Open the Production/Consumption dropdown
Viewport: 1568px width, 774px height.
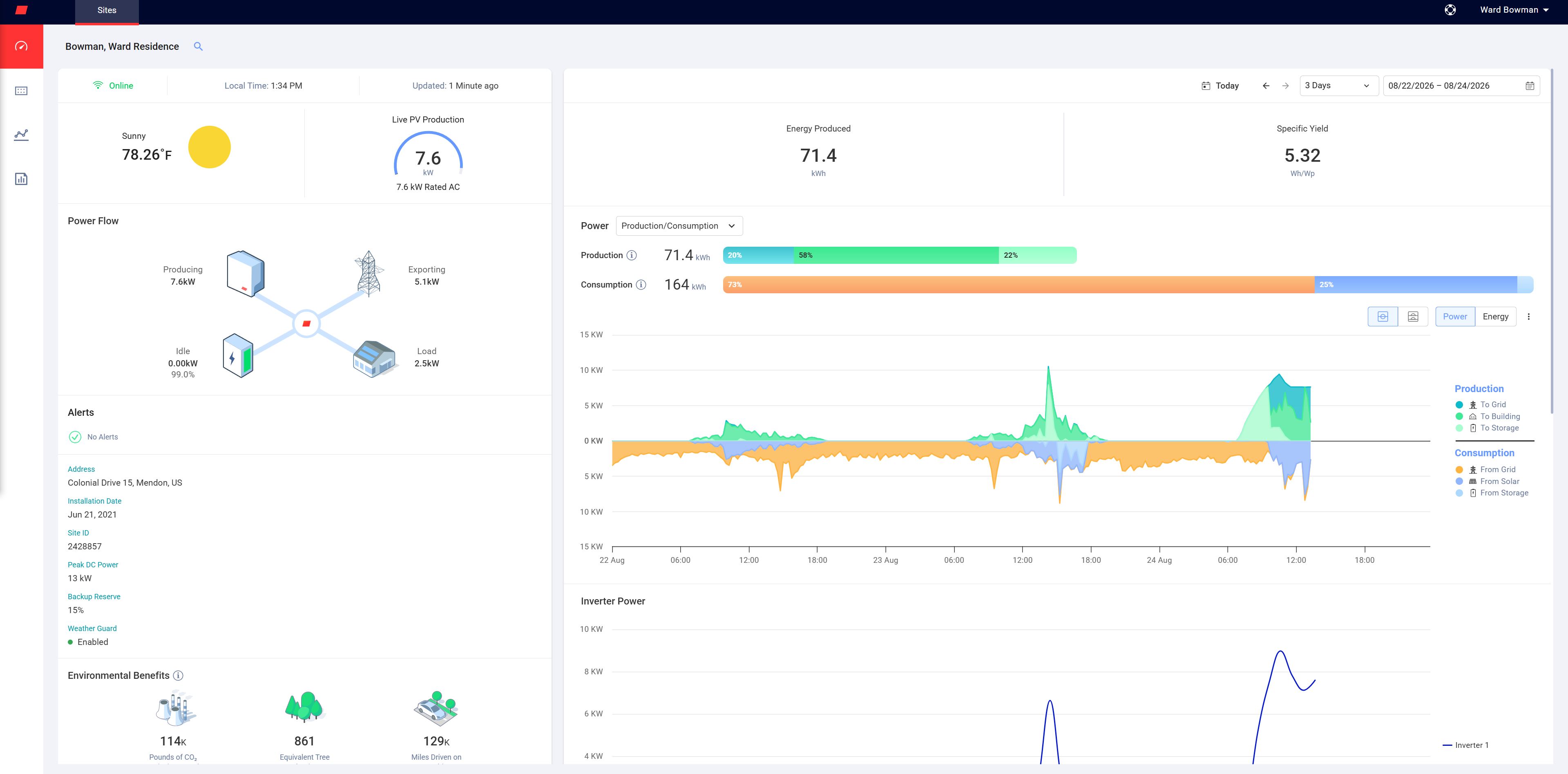coord(679,226)
